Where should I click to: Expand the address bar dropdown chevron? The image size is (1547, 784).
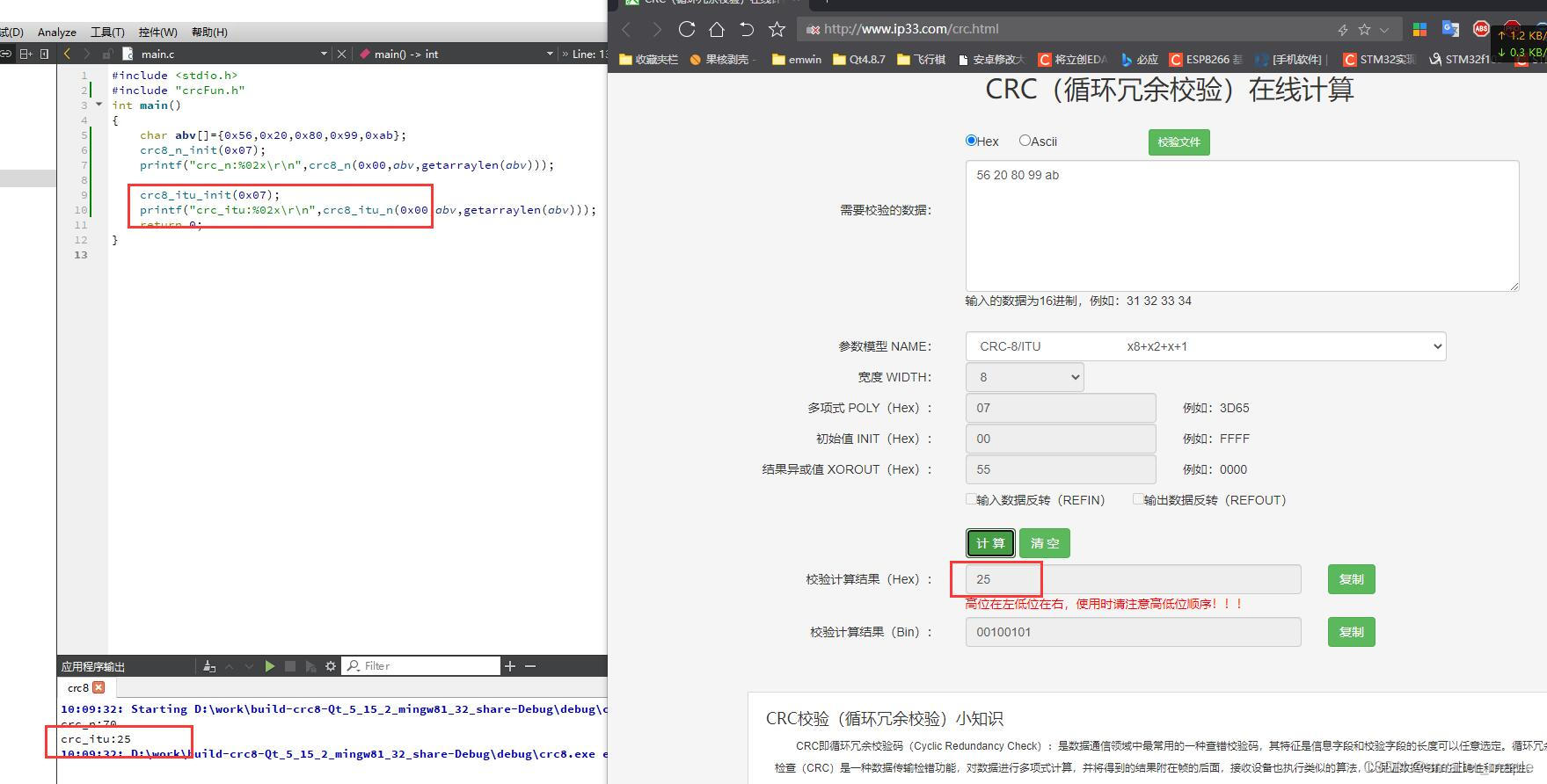(1384, 30)
